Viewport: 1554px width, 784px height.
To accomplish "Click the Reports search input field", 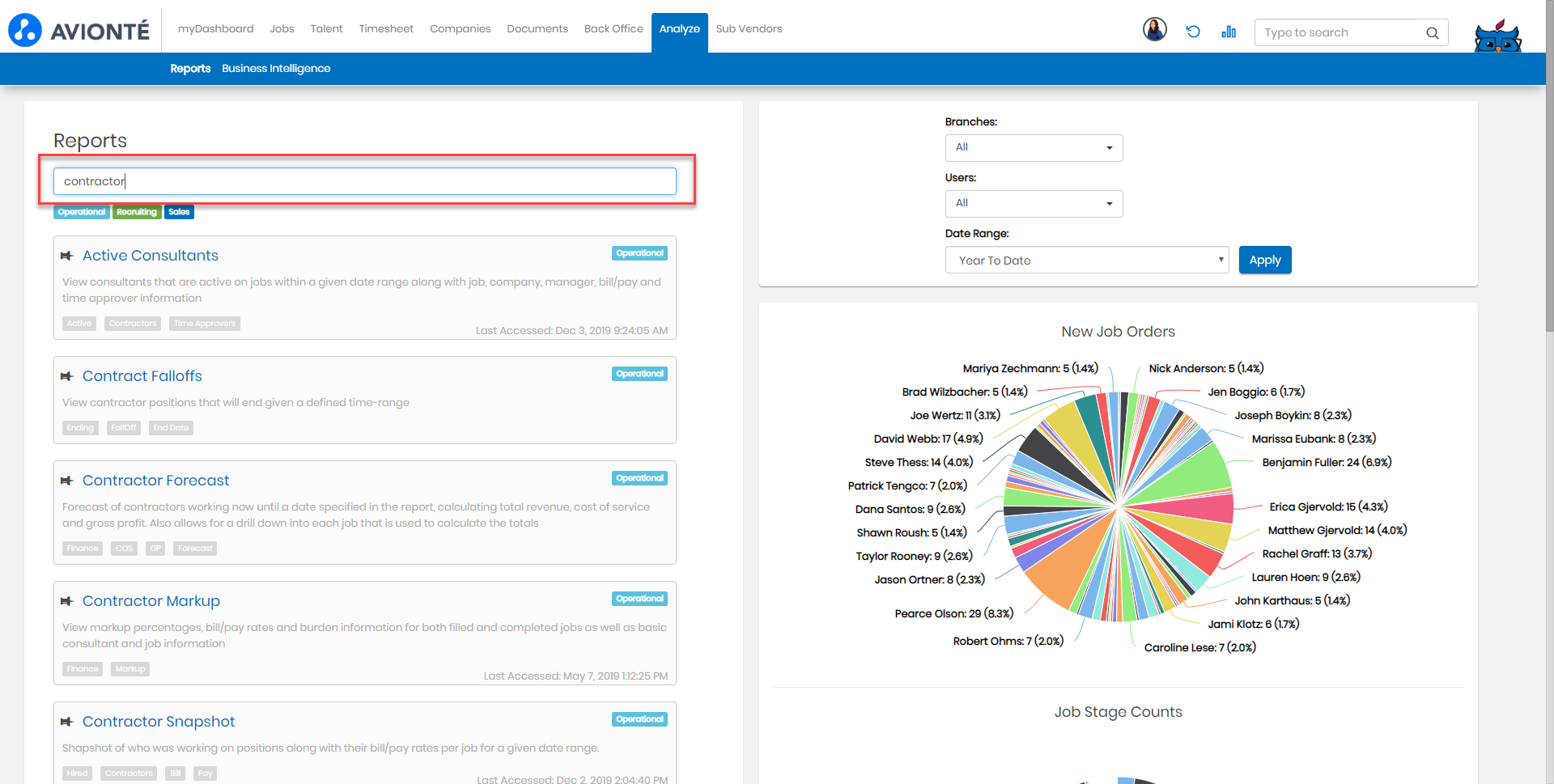I will point(364,181).
